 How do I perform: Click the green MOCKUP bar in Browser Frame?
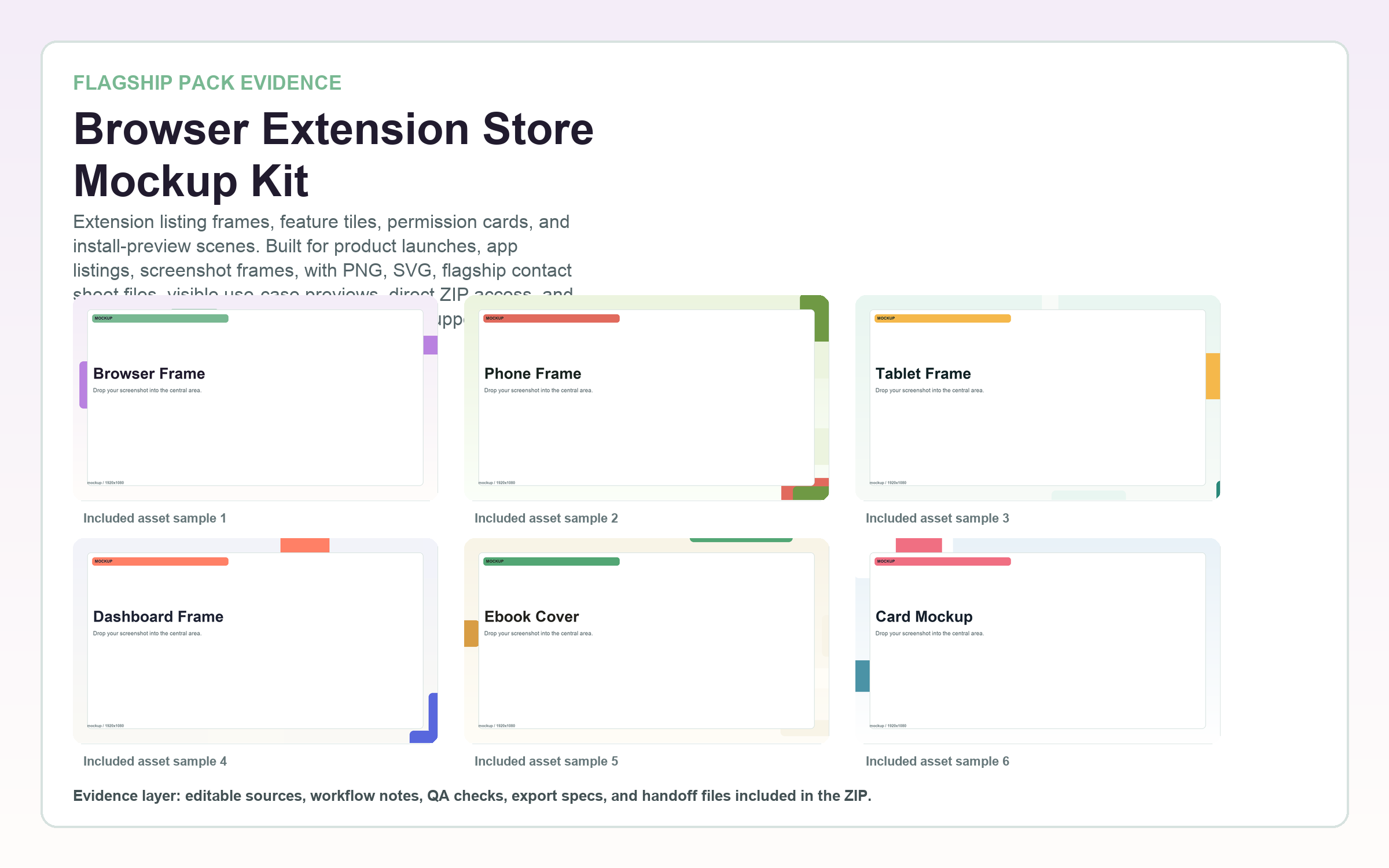(x=160, y=318)
